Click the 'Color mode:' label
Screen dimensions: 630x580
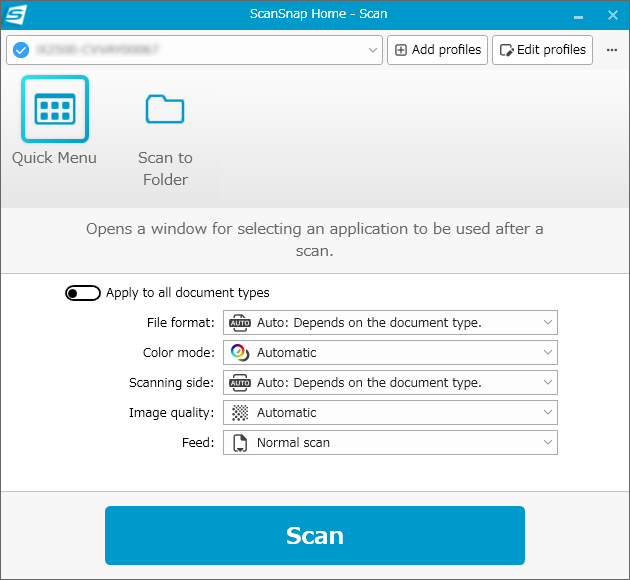click(179, 353)
